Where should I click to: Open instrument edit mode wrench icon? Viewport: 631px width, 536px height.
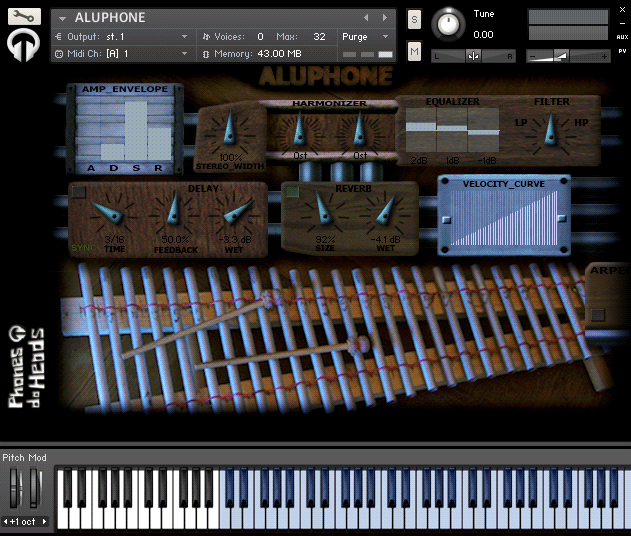click(x=24, y=16)
